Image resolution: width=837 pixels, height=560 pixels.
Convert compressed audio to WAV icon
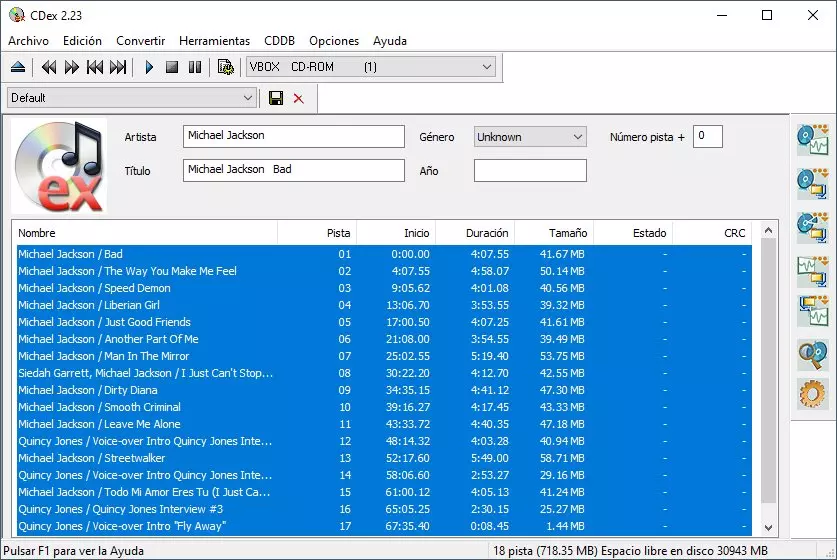click(812, 311)
